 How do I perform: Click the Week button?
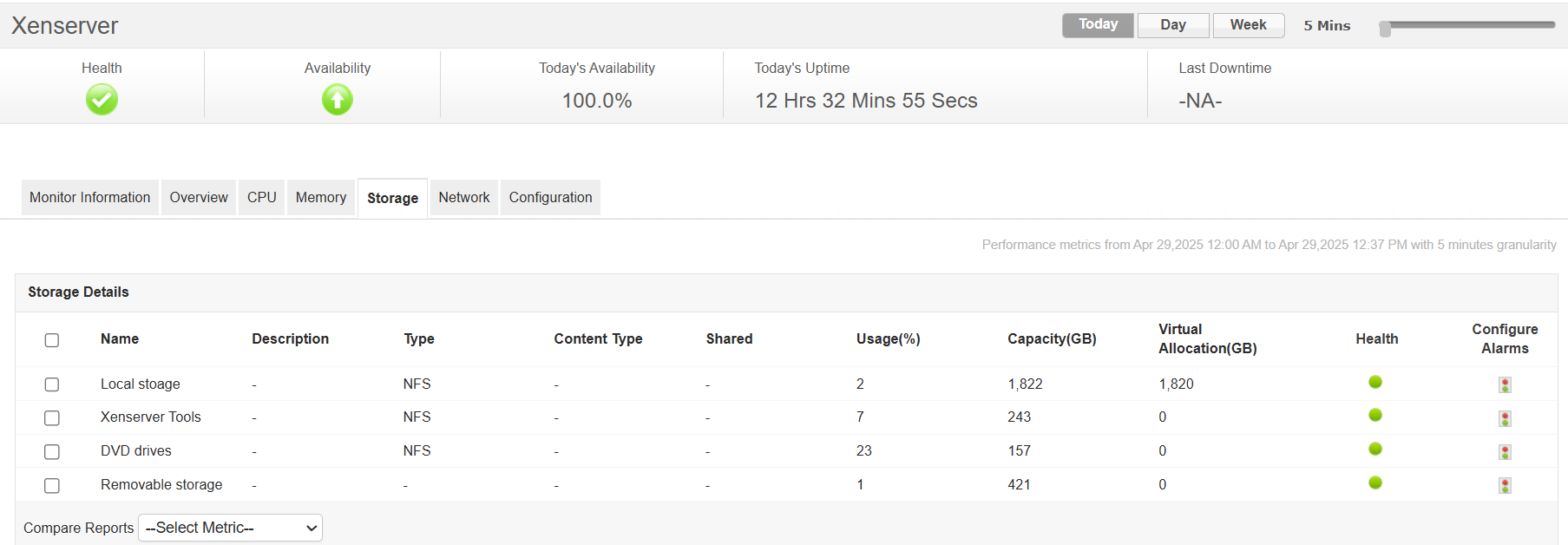1248,24
